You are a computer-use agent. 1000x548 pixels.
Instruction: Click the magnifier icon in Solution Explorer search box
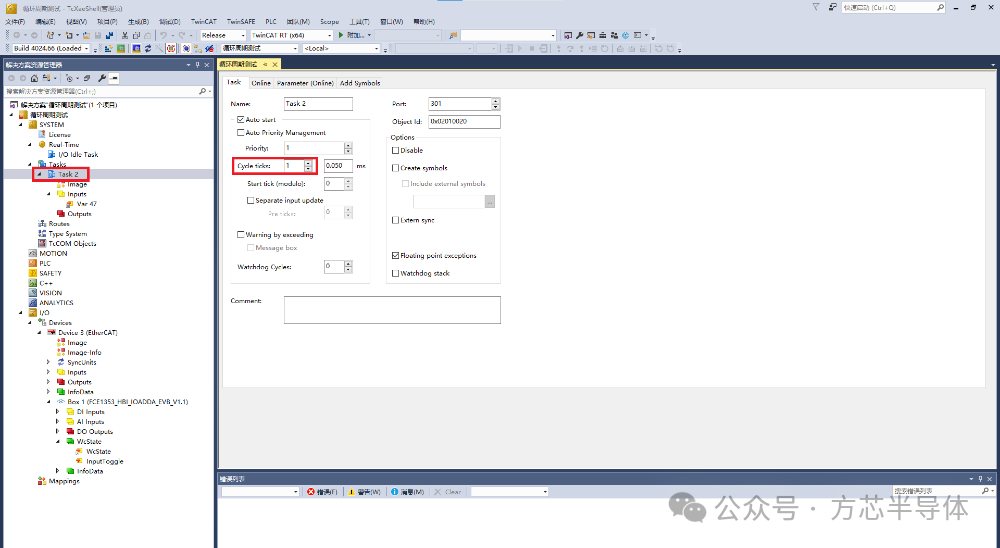(x=202, y=91)
